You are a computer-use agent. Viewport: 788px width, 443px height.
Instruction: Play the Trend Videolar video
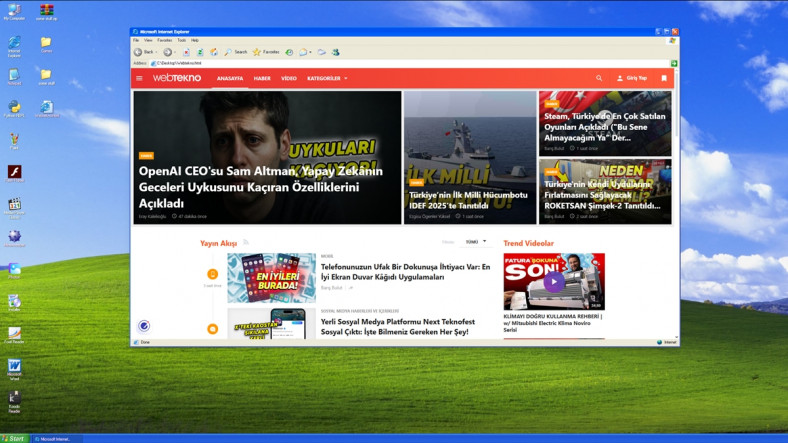click(554, 281)
